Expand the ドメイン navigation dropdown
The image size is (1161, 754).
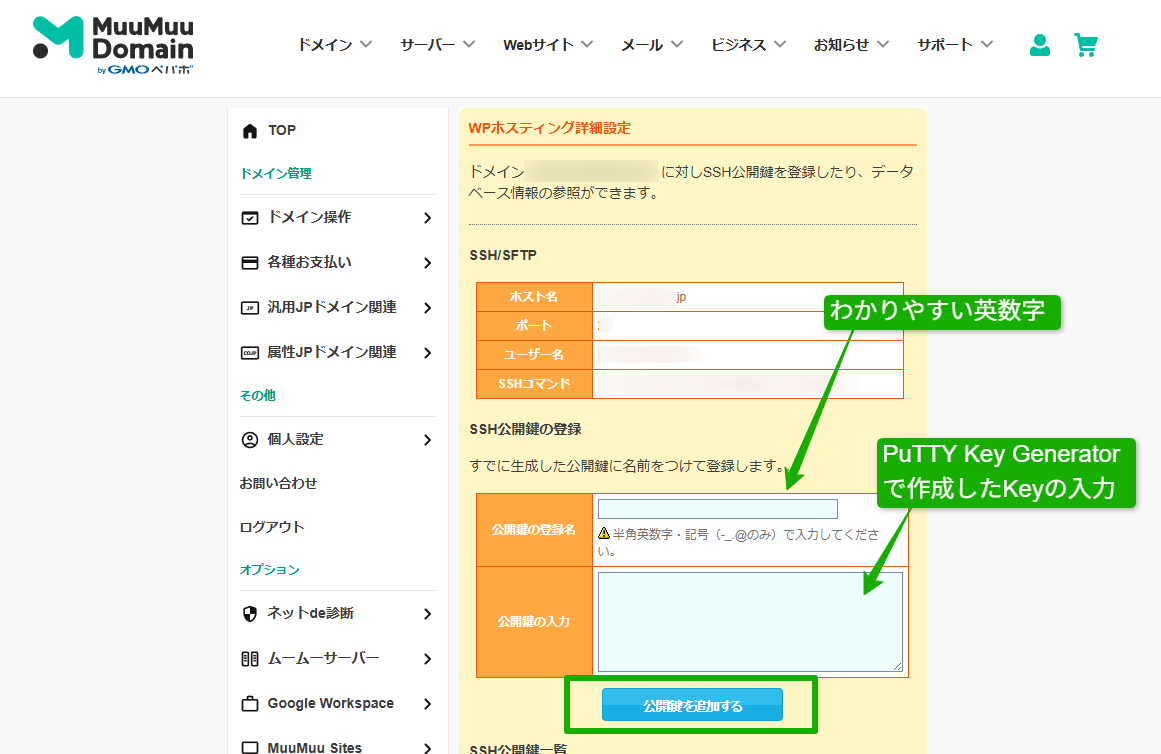(334, 44)
